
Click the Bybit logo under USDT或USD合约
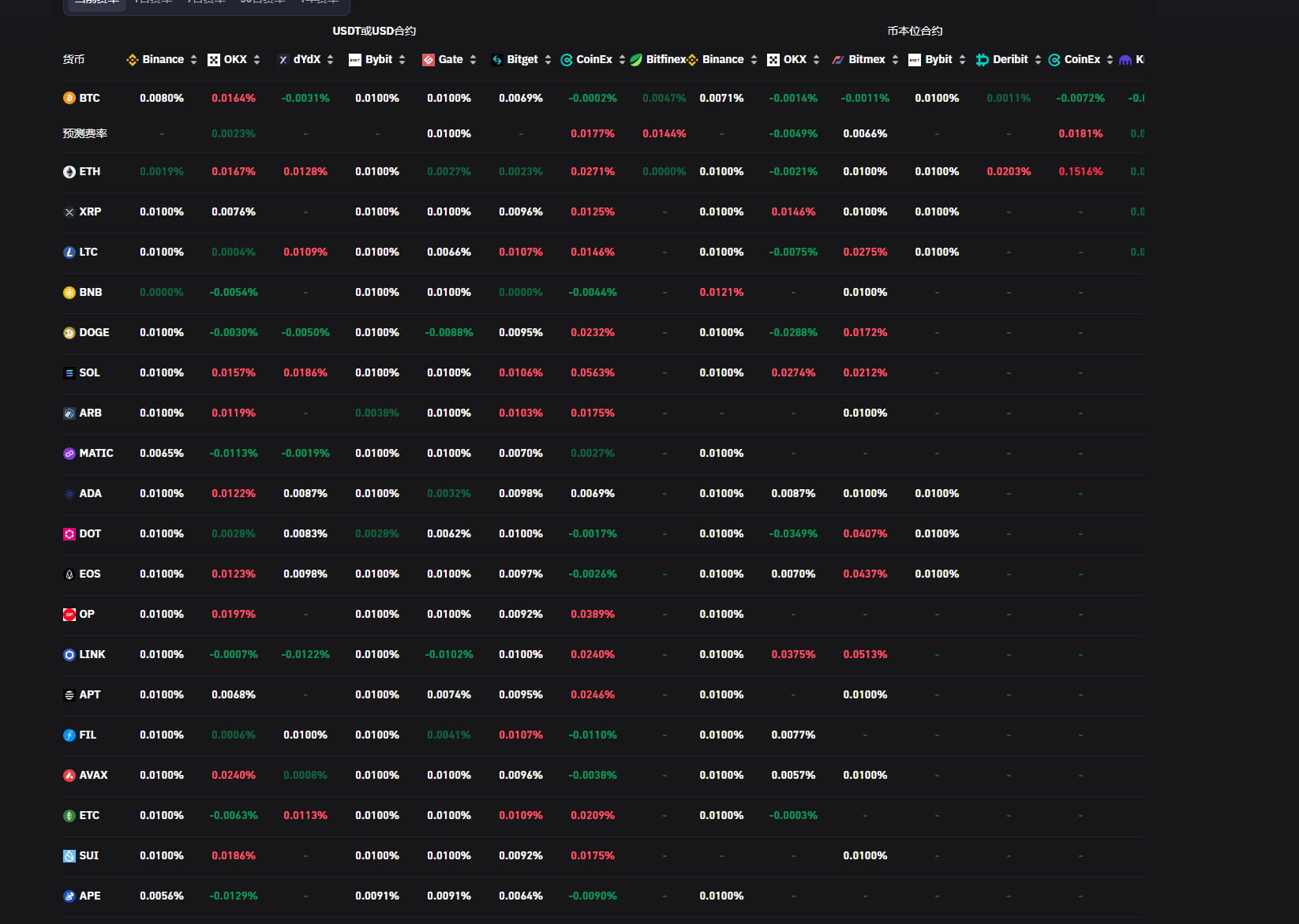coord(355,59)
